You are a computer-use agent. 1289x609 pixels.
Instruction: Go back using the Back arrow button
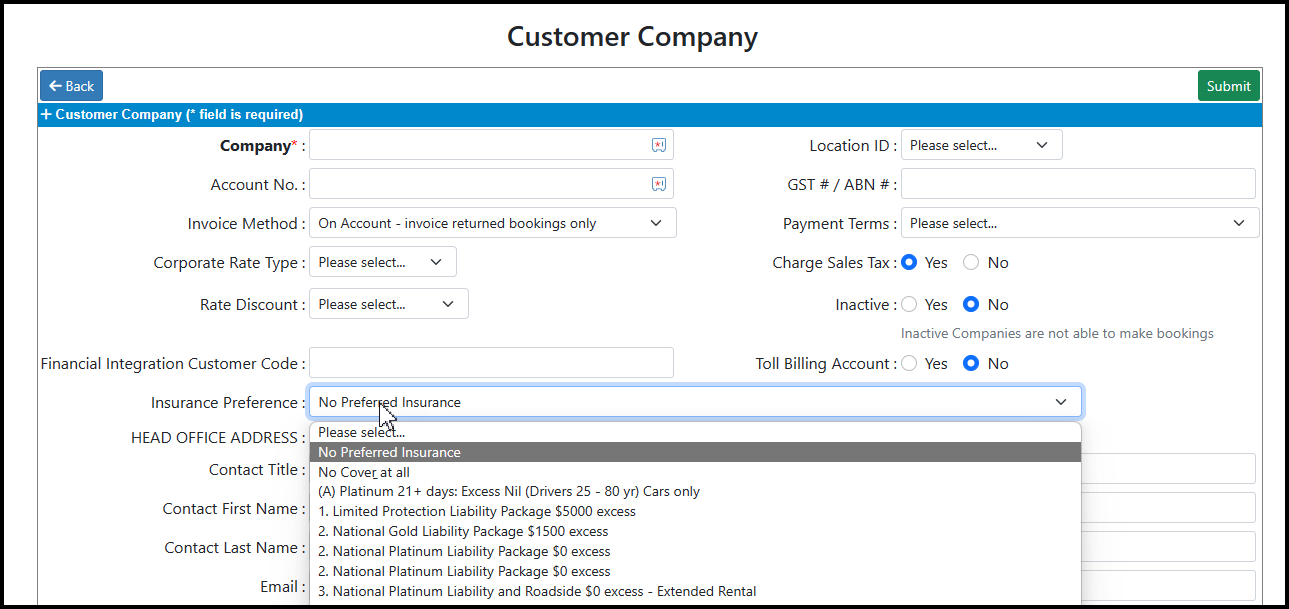coord(71,86)
